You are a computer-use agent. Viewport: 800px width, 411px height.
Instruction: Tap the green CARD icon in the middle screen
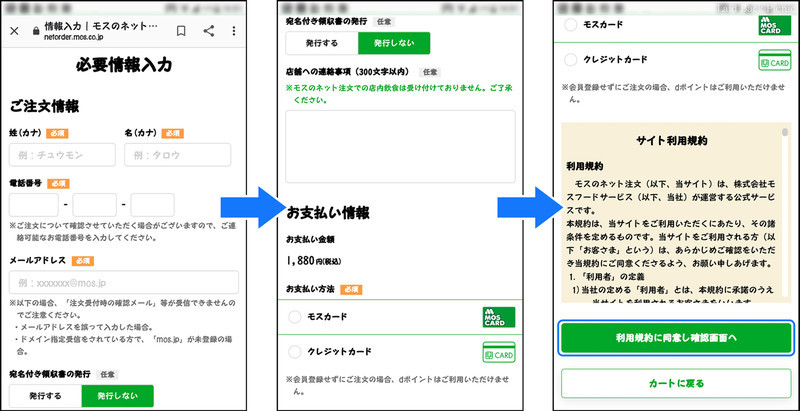pos(498,352)
